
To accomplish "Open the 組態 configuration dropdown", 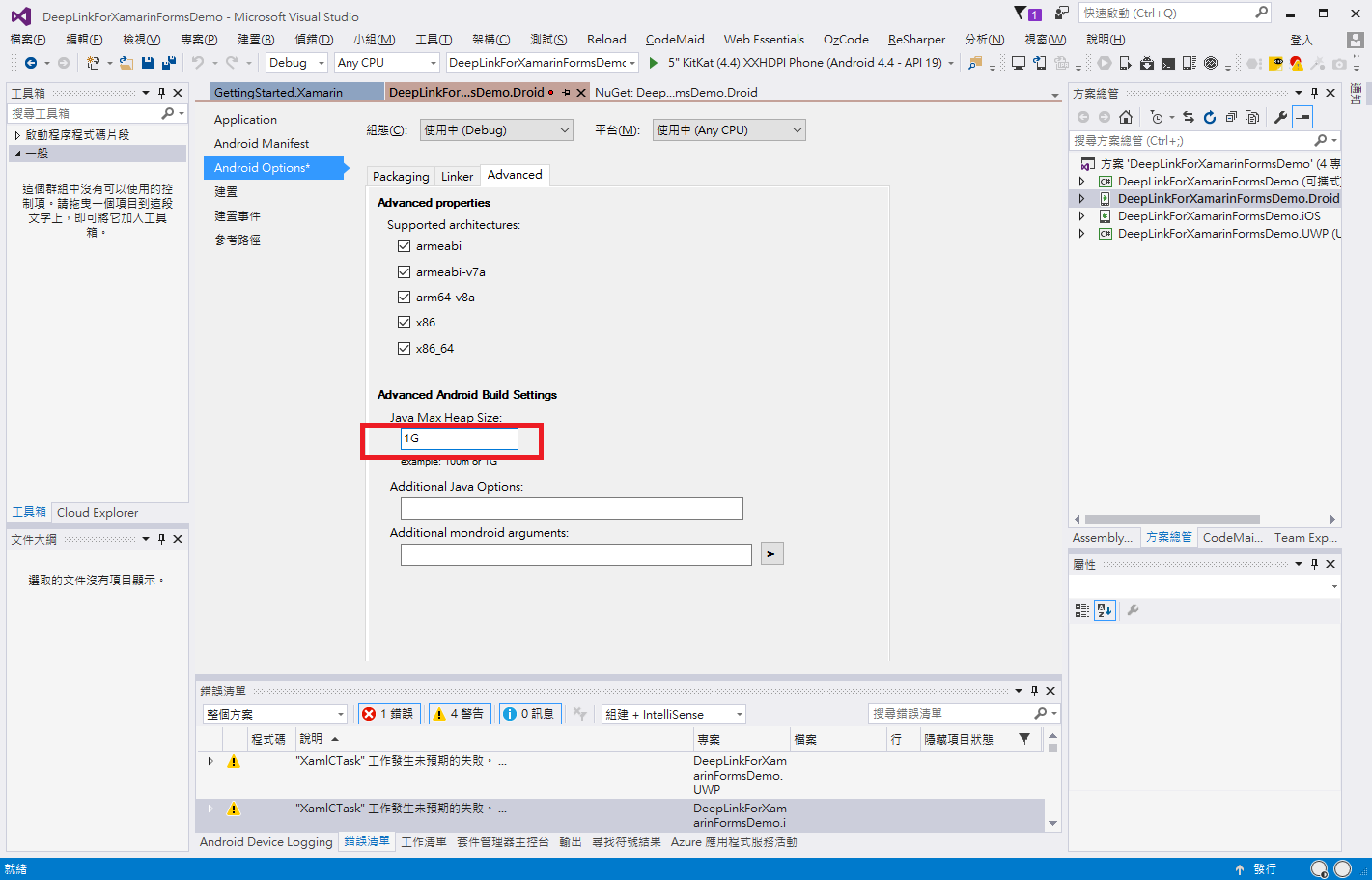I will click(x=496, y=130).
